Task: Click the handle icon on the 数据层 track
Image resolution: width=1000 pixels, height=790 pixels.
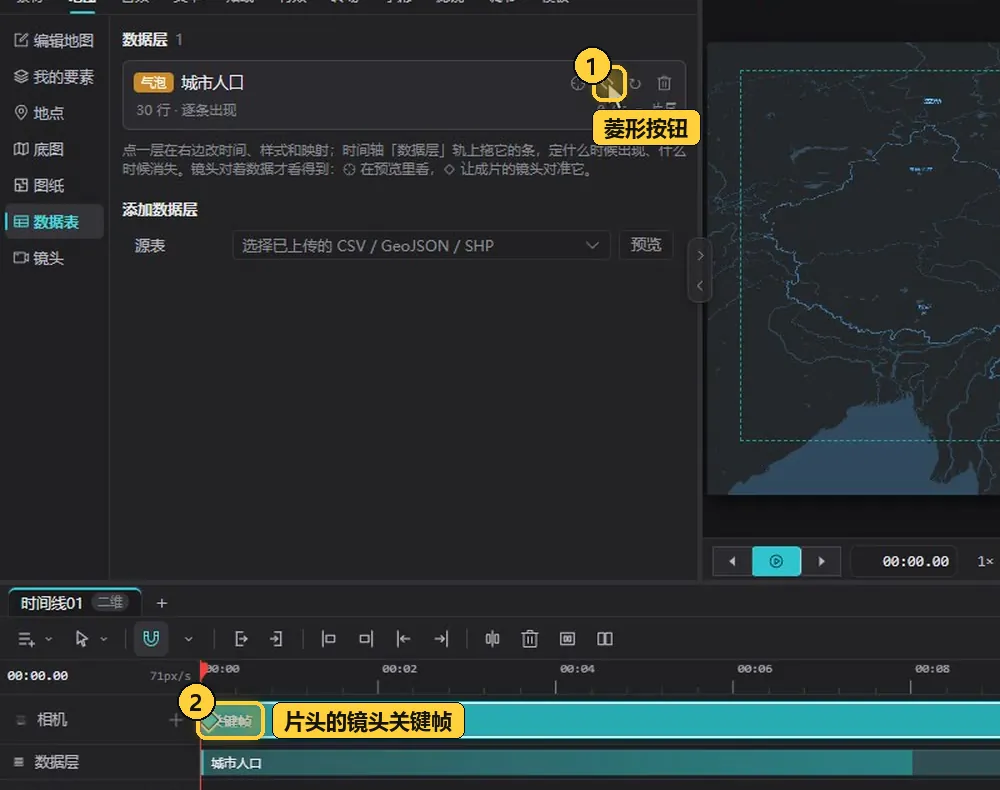Action: 19,761
